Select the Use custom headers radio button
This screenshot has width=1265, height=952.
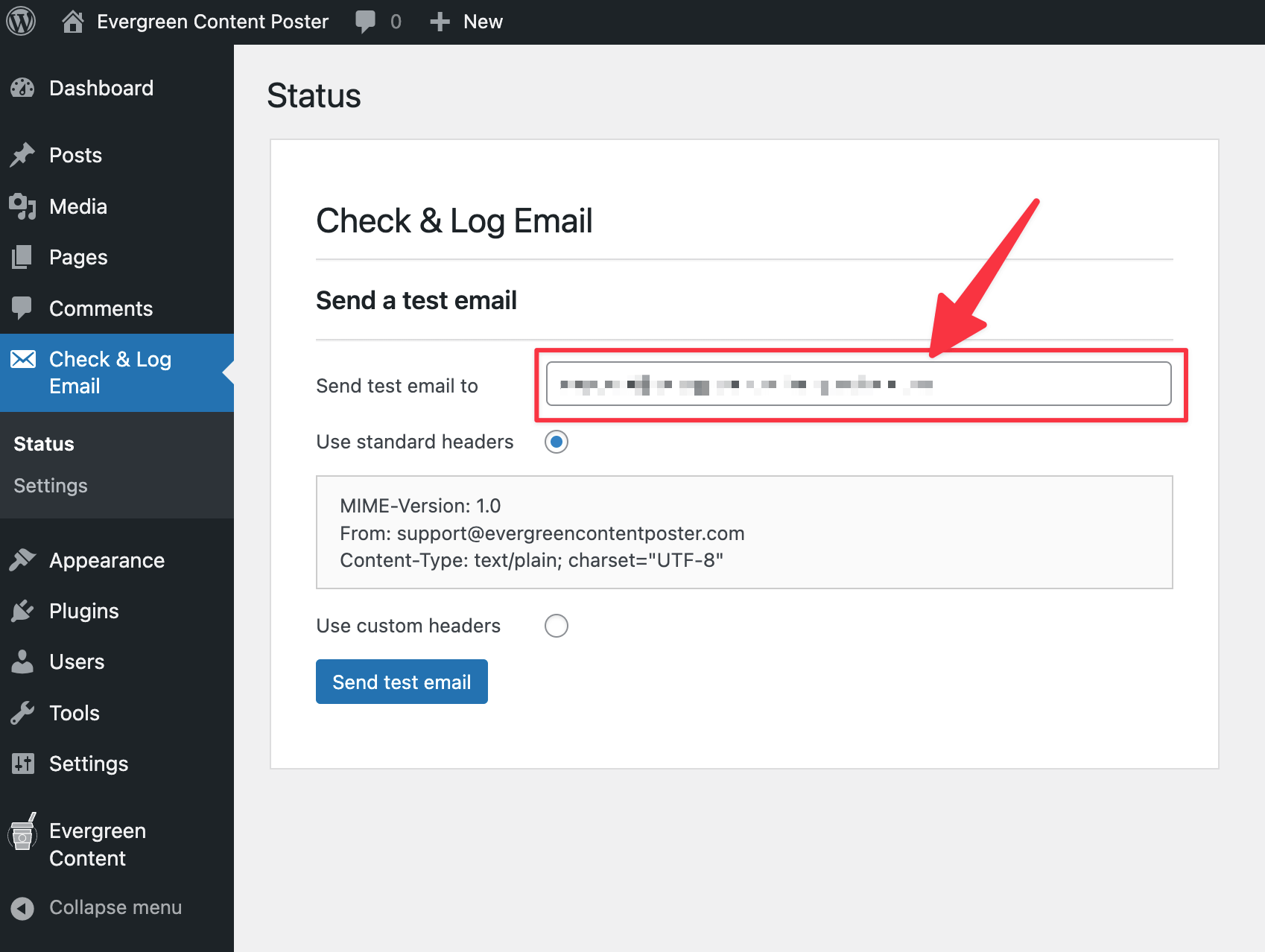click(557, 626)
